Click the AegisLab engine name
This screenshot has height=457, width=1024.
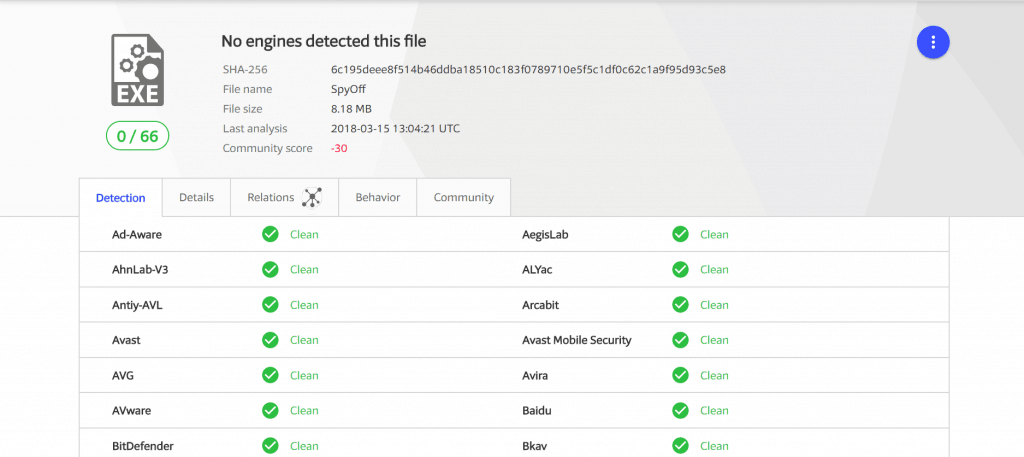tap(545, 234)
